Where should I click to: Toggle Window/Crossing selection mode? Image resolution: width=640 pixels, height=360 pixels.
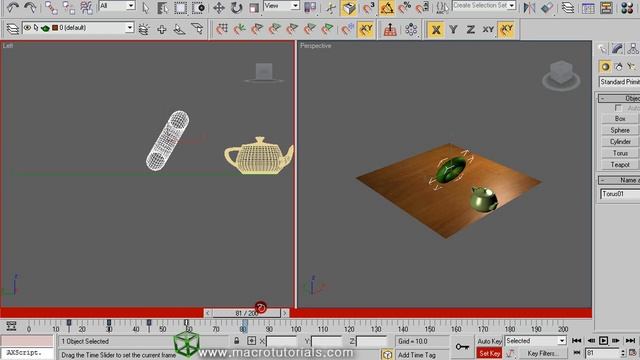click(198, 7)
